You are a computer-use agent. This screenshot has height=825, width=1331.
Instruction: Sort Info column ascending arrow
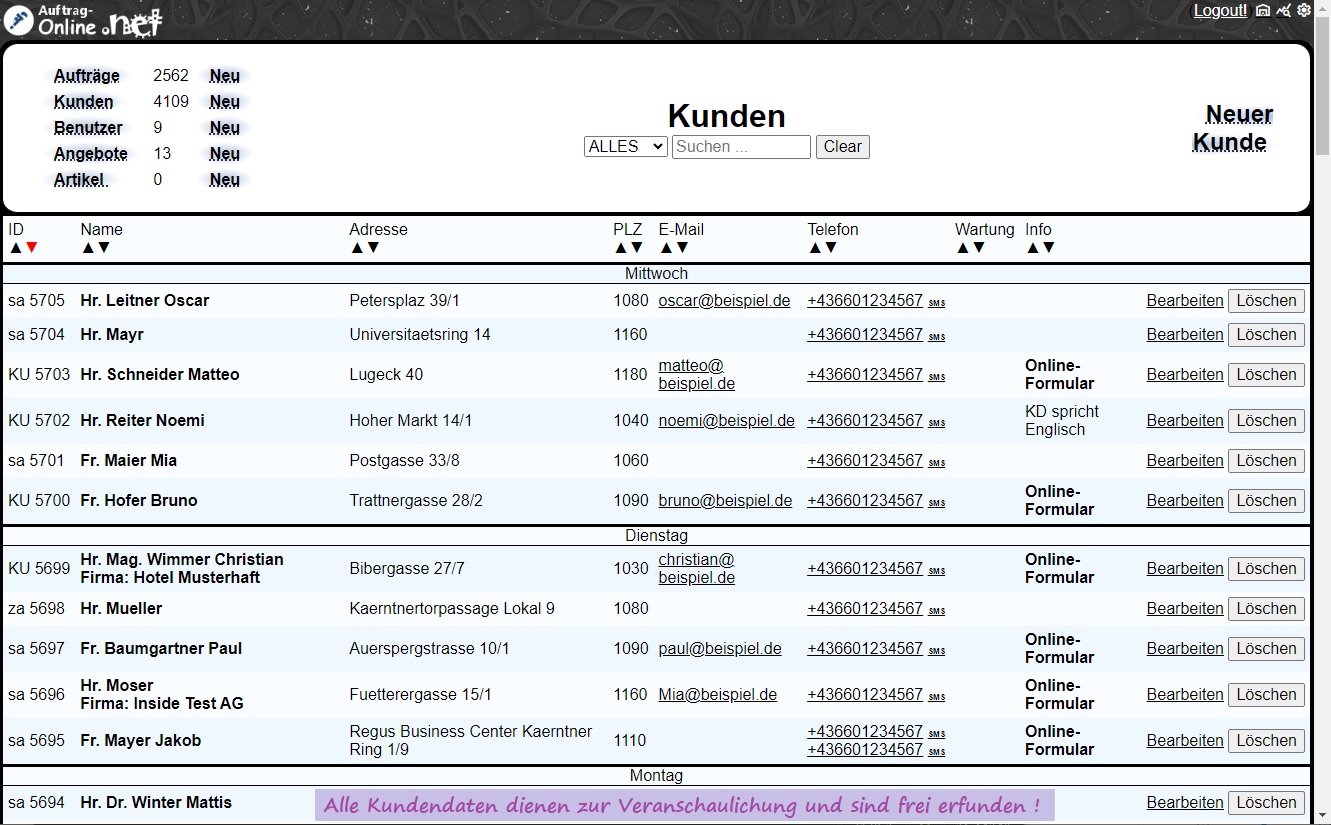(x=1033, y=248)
